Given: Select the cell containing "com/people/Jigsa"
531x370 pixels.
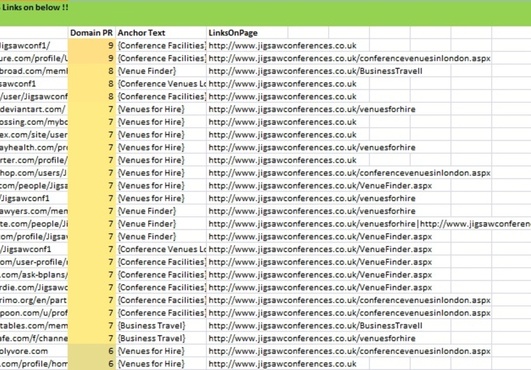Looking at the screenshot, I should (34, 186).
